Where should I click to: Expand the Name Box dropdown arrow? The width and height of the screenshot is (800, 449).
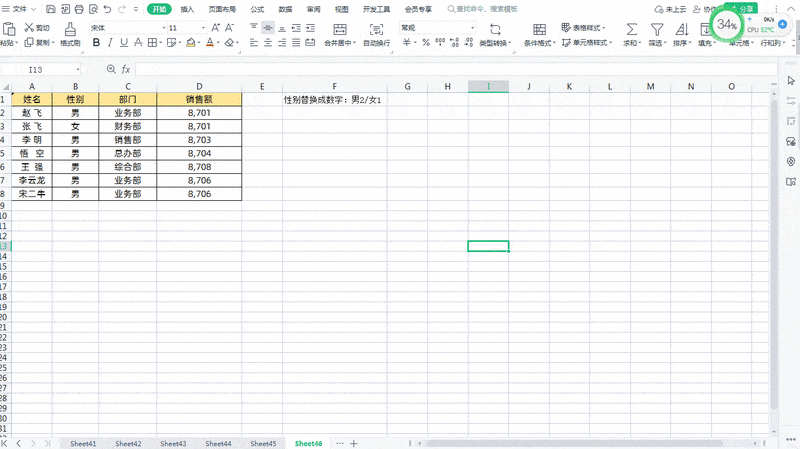point(78,69)
